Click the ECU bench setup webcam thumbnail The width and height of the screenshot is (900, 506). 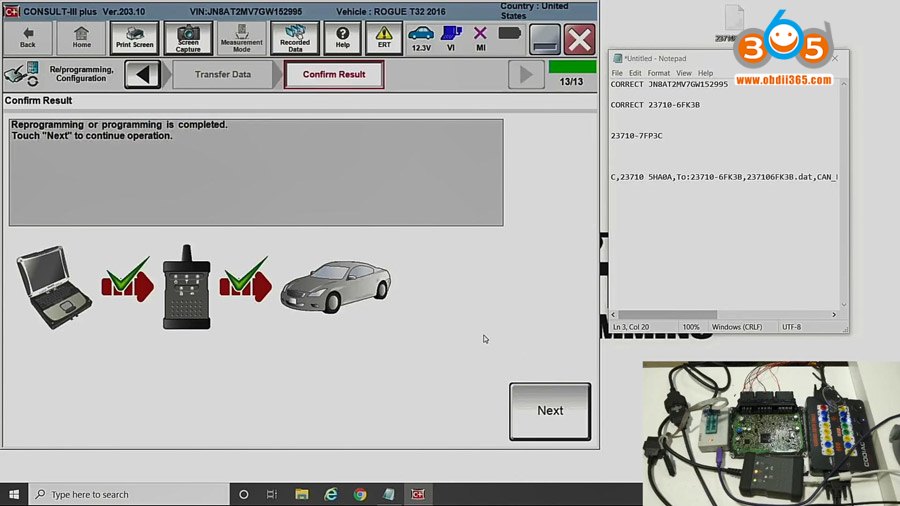click(771, 434)
